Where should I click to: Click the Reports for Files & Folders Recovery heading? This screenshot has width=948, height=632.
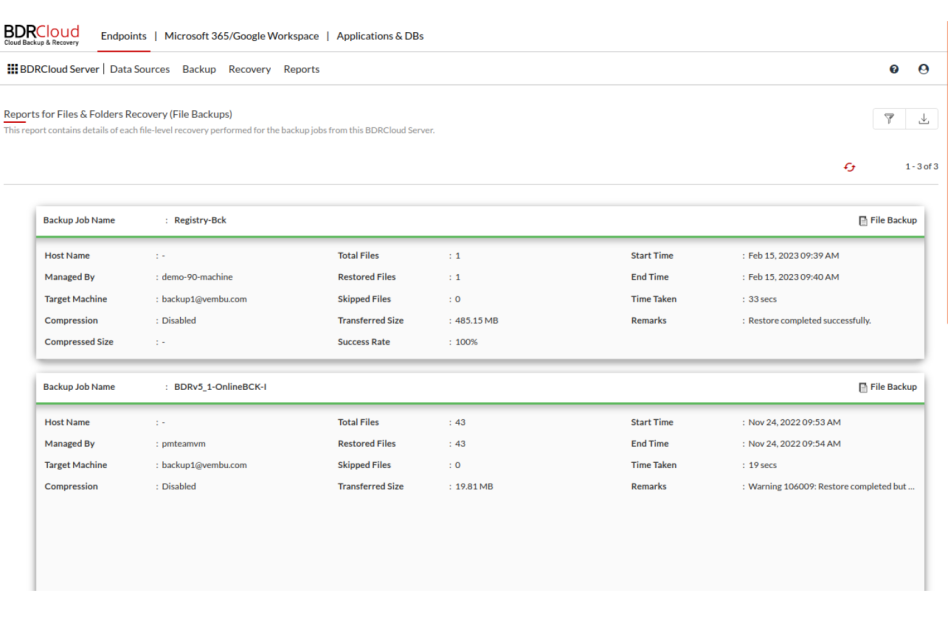[118, 114]
